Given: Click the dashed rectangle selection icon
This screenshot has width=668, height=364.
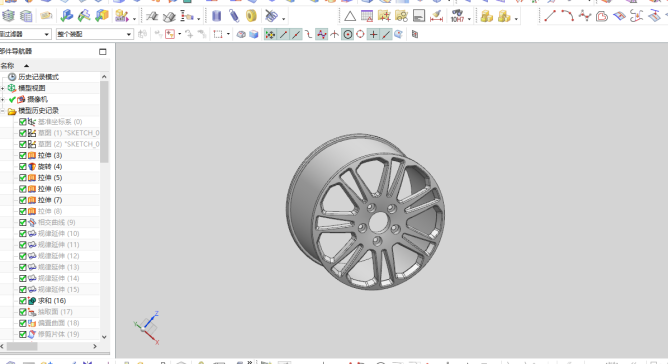Looking at the screenshot, I should coord(218,34).
